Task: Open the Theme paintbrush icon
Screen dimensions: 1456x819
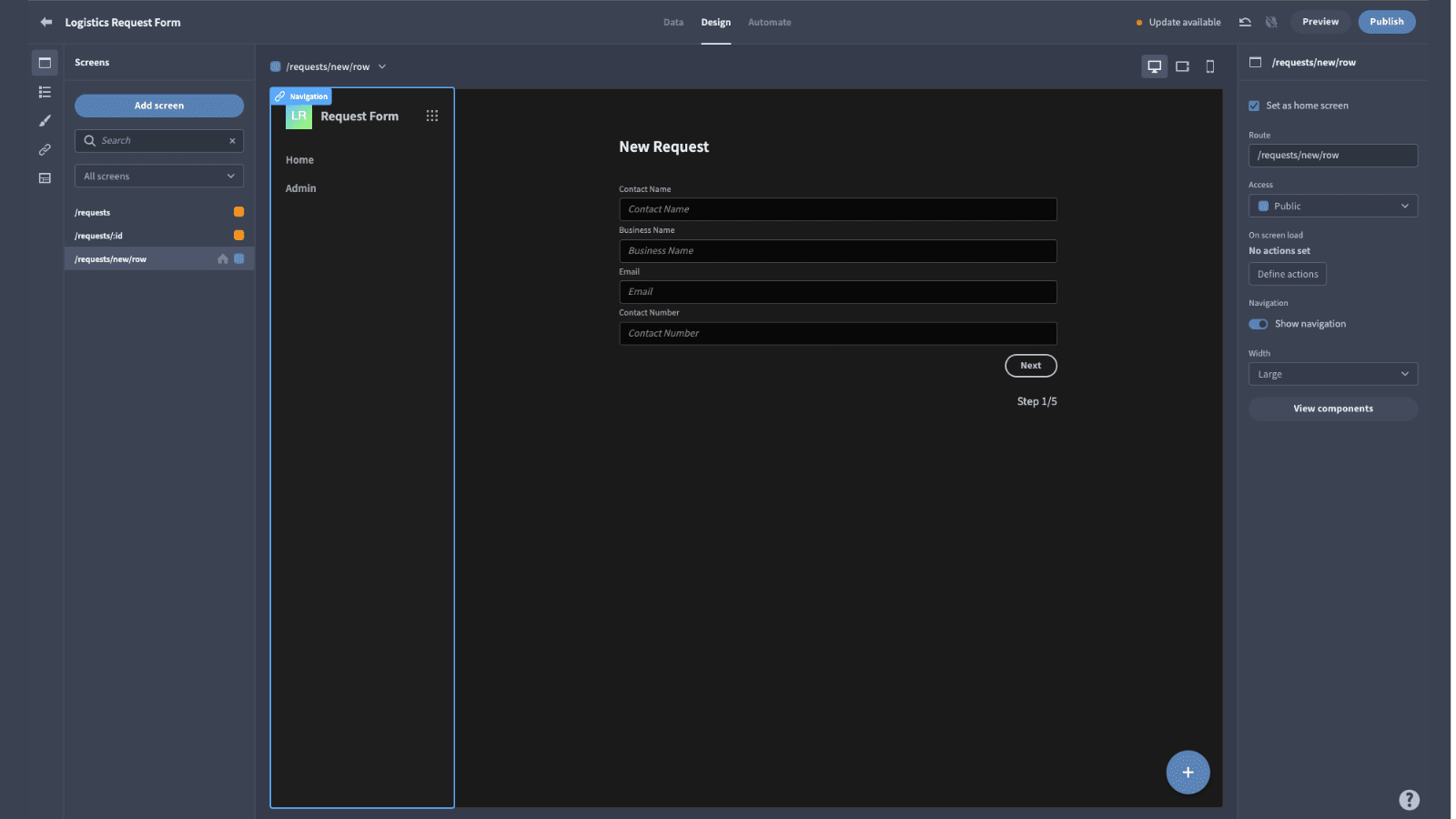Action: 45,121
